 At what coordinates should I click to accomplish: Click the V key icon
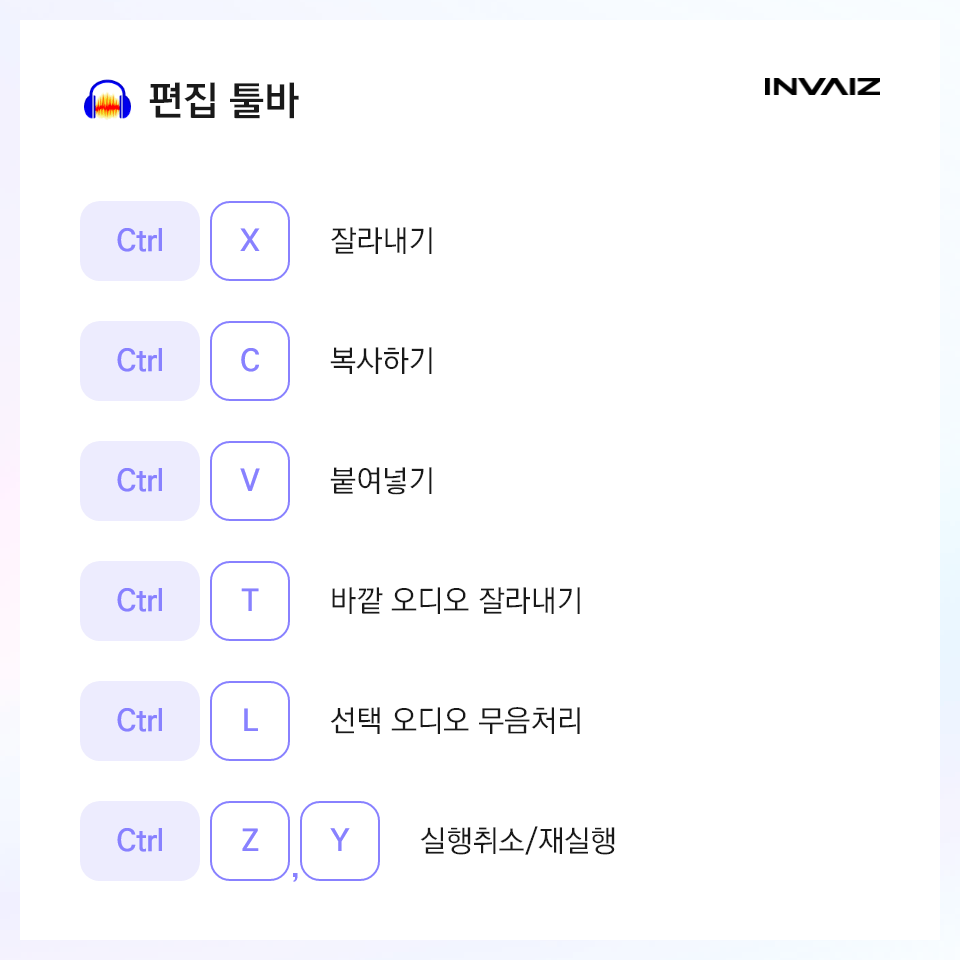(x=250, y=481)
